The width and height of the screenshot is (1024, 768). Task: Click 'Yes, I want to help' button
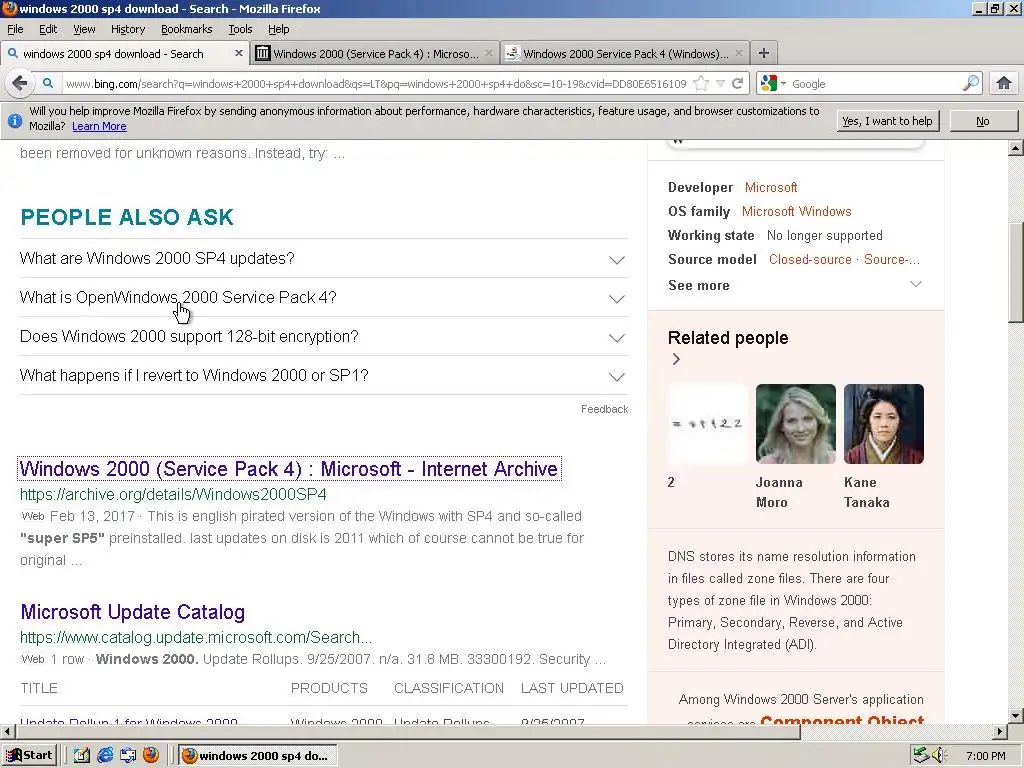click(x=888, y=121)
